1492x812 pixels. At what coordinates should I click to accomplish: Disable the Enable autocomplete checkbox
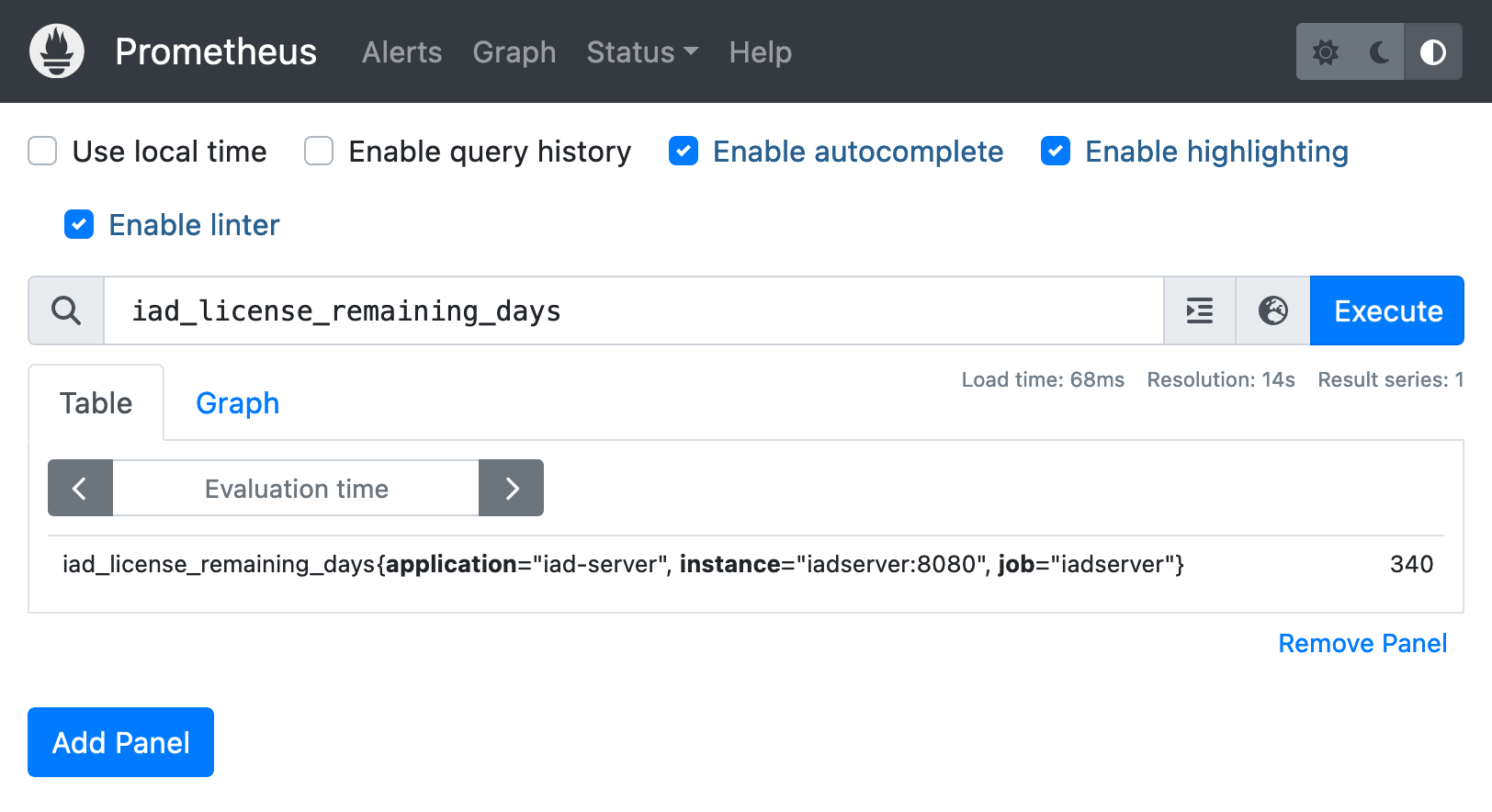coord(684,152)
